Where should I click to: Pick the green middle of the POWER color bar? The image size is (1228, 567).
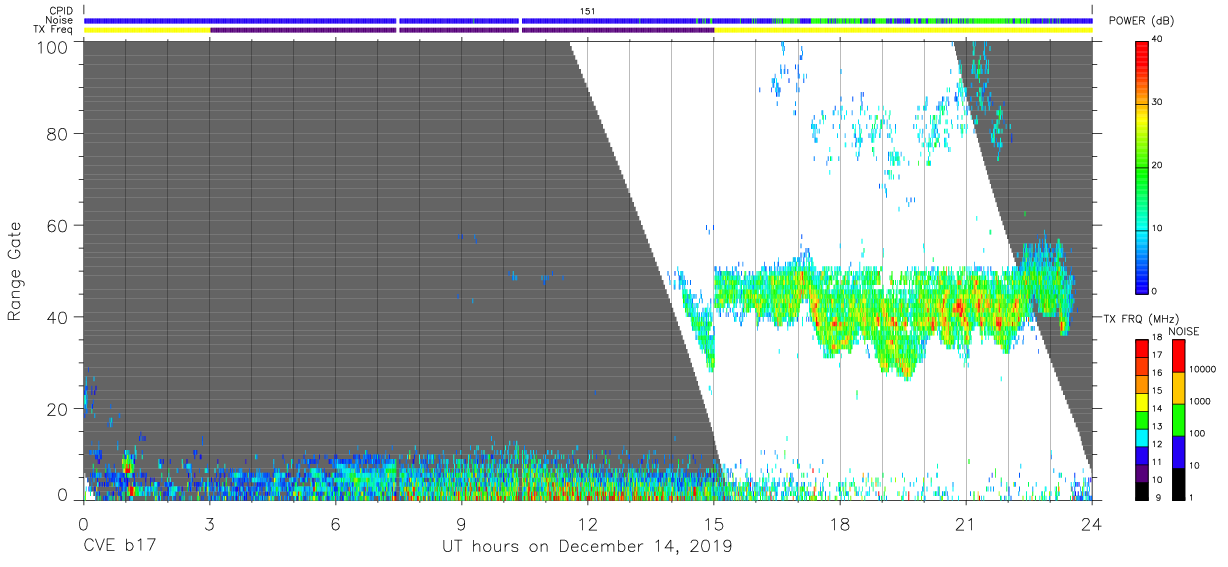1142,166
